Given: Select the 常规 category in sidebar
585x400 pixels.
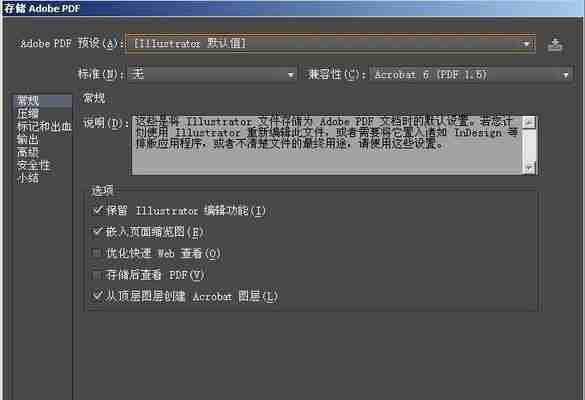Looking at the screenshot, I should 43,100.
